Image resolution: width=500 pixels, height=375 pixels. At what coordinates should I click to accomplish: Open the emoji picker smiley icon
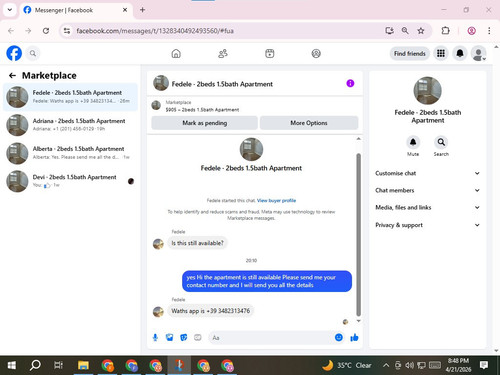pyautogui.click(x=339, y=337)
